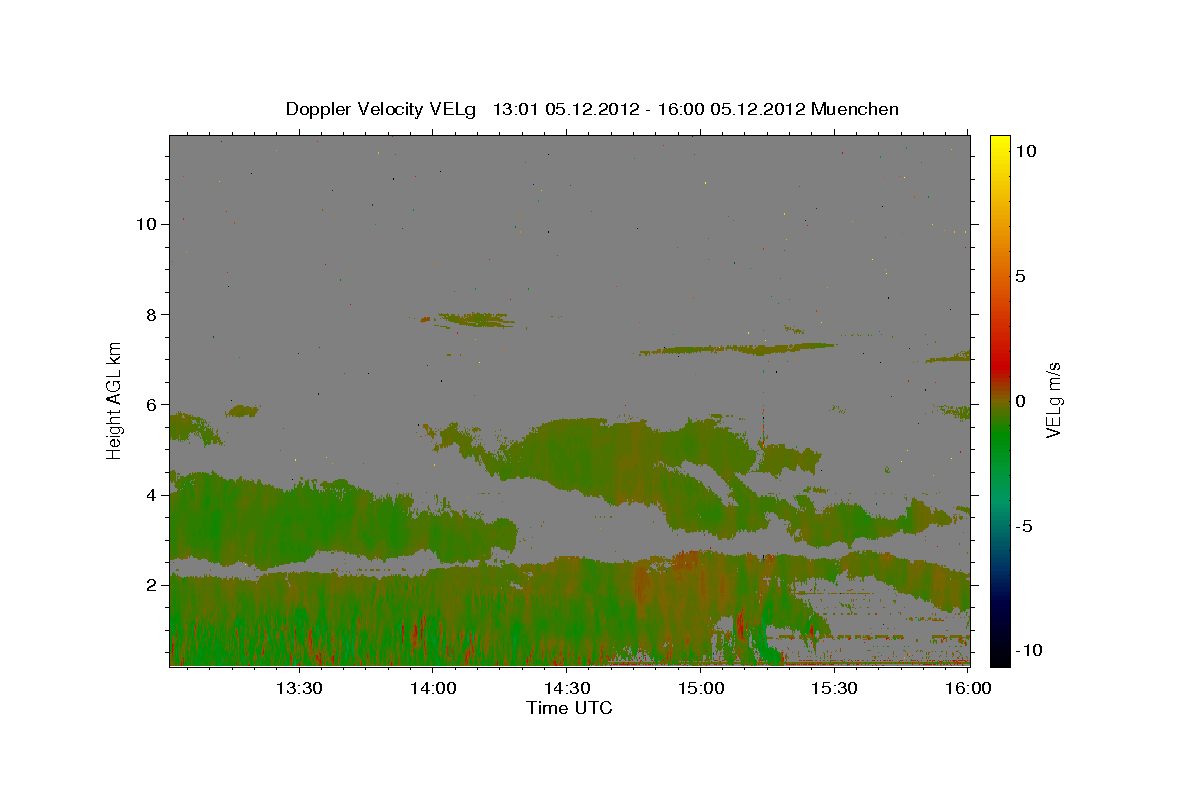The height and width of the screenshot is (800, 1200).
Task: Click the 'VELg m/s' colorbar label
Action: tap(1053, 400)
